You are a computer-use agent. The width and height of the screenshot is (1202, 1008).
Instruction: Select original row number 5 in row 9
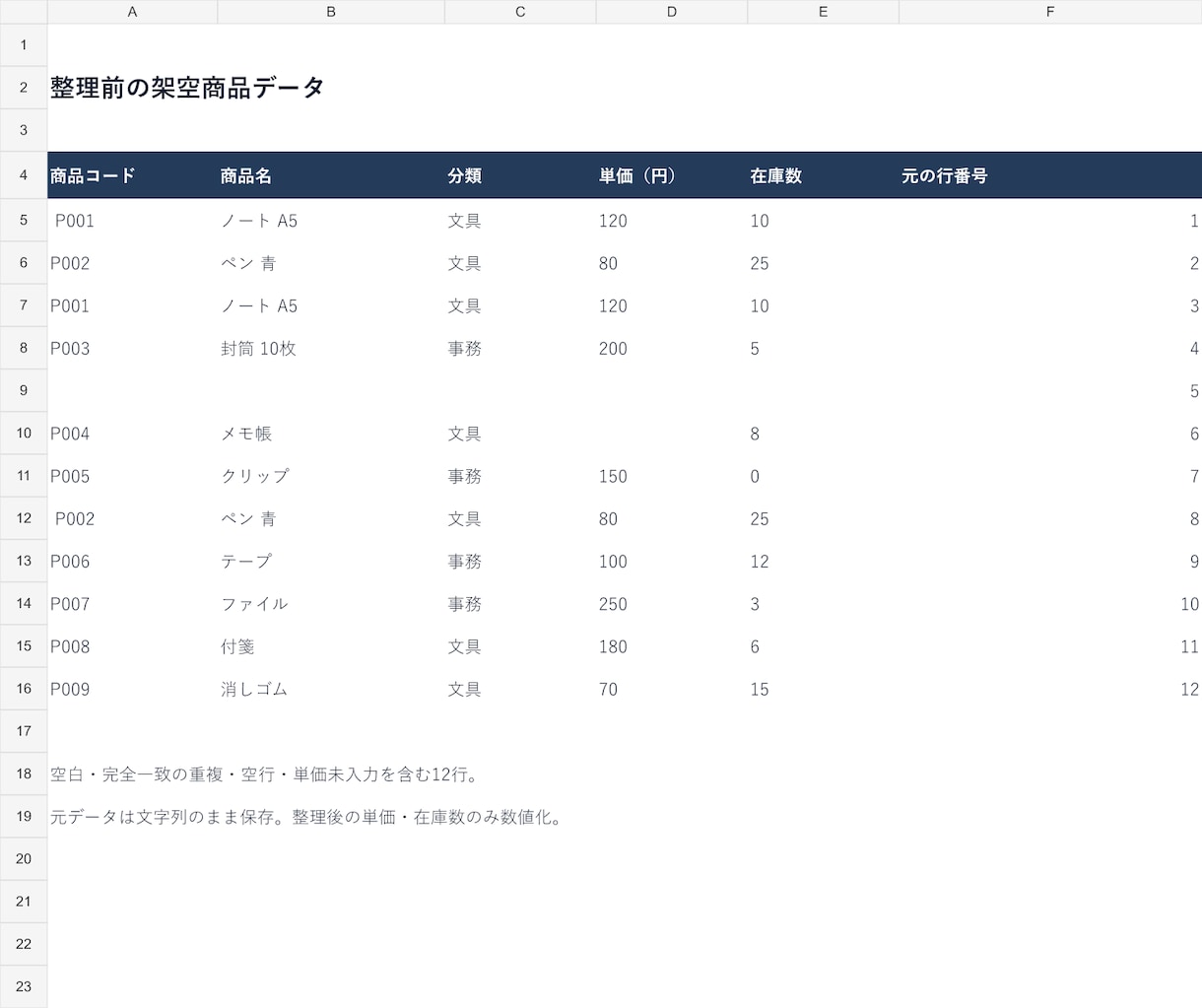coord(1050,390)
